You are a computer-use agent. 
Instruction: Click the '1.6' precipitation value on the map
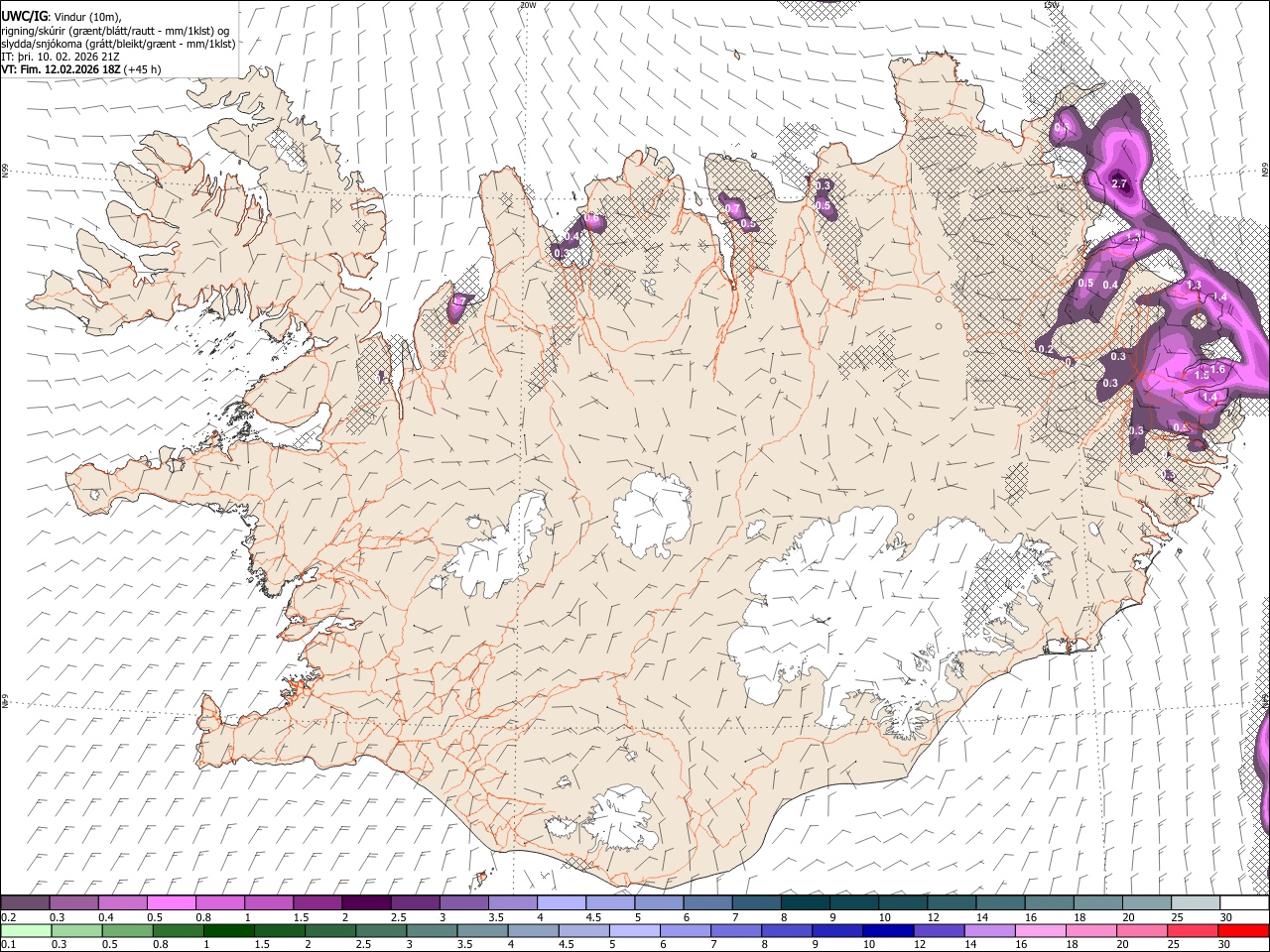pyautogui.click(x=1218, y=369)
